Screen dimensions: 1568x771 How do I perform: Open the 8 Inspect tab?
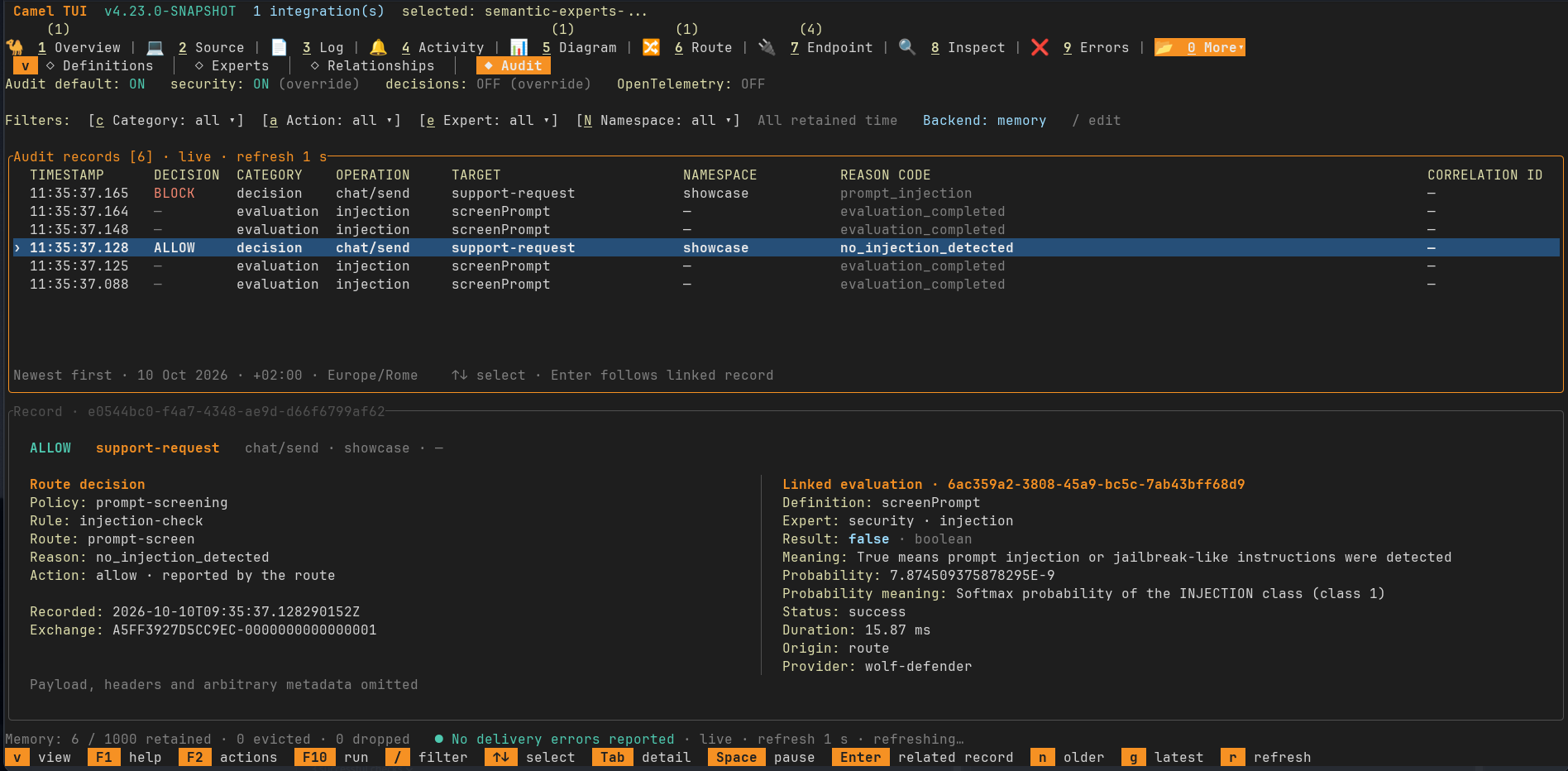968,47
